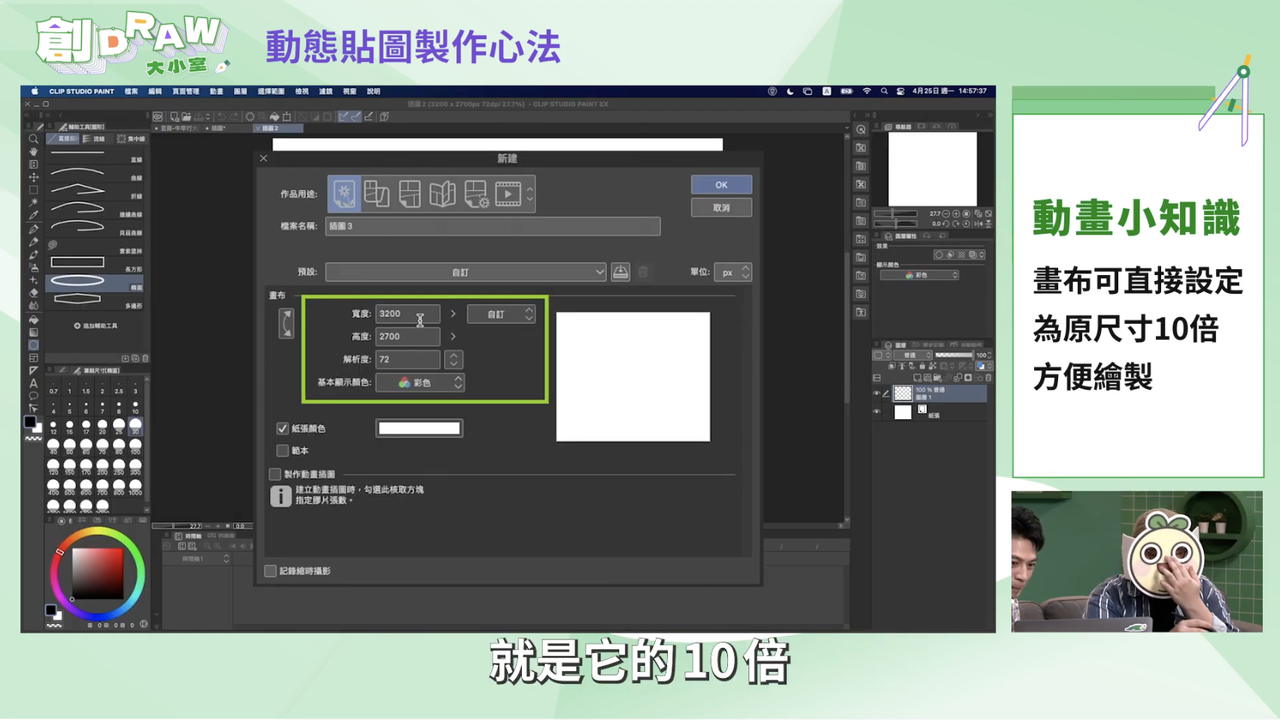This screenshot has width=1280, height=720.
Task: Open the 基本顯示顏色 color mode dropdown
Action: point(421,382)
